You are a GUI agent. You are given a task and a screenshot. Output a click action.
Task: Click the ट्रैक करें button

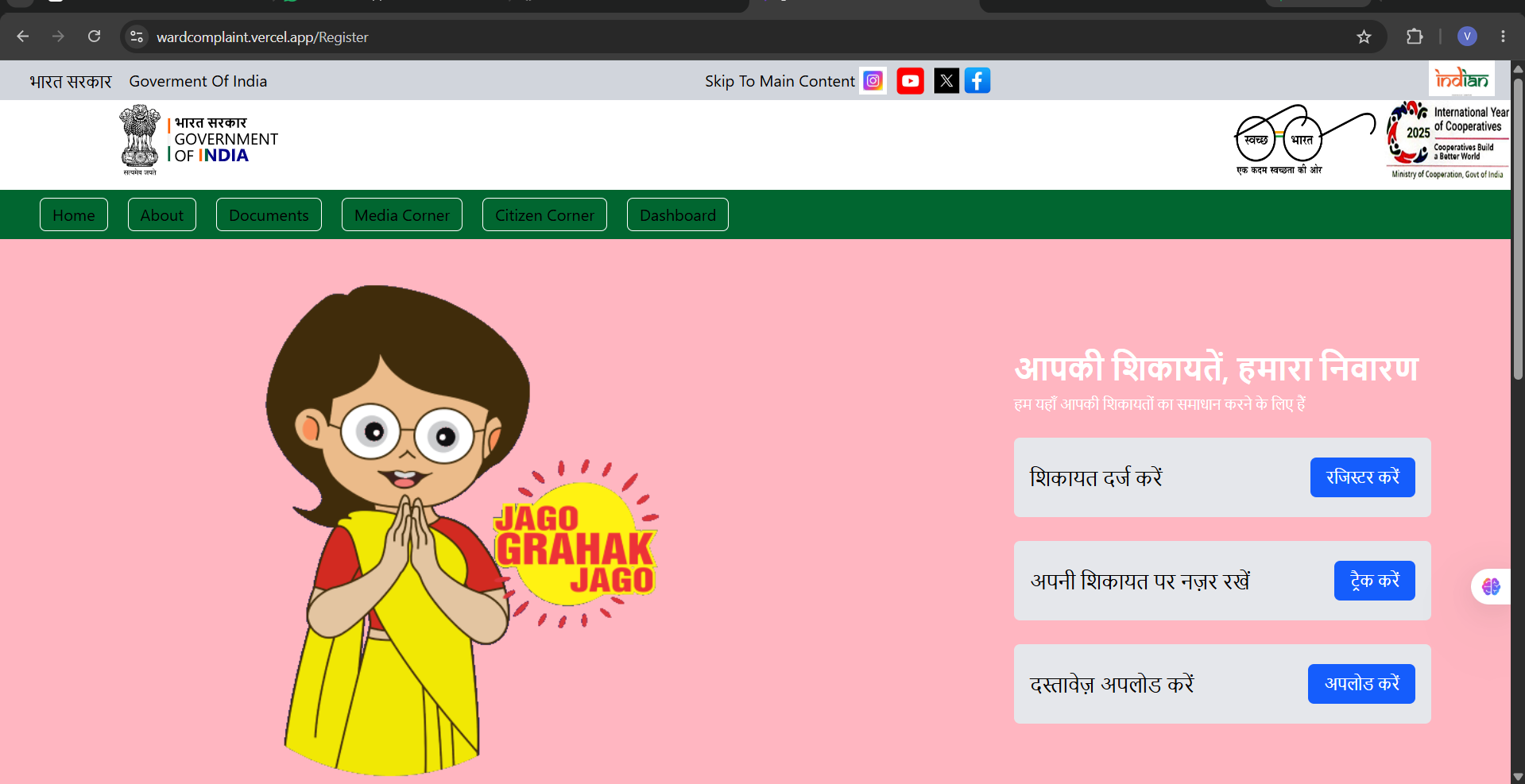pos(1374,581)
